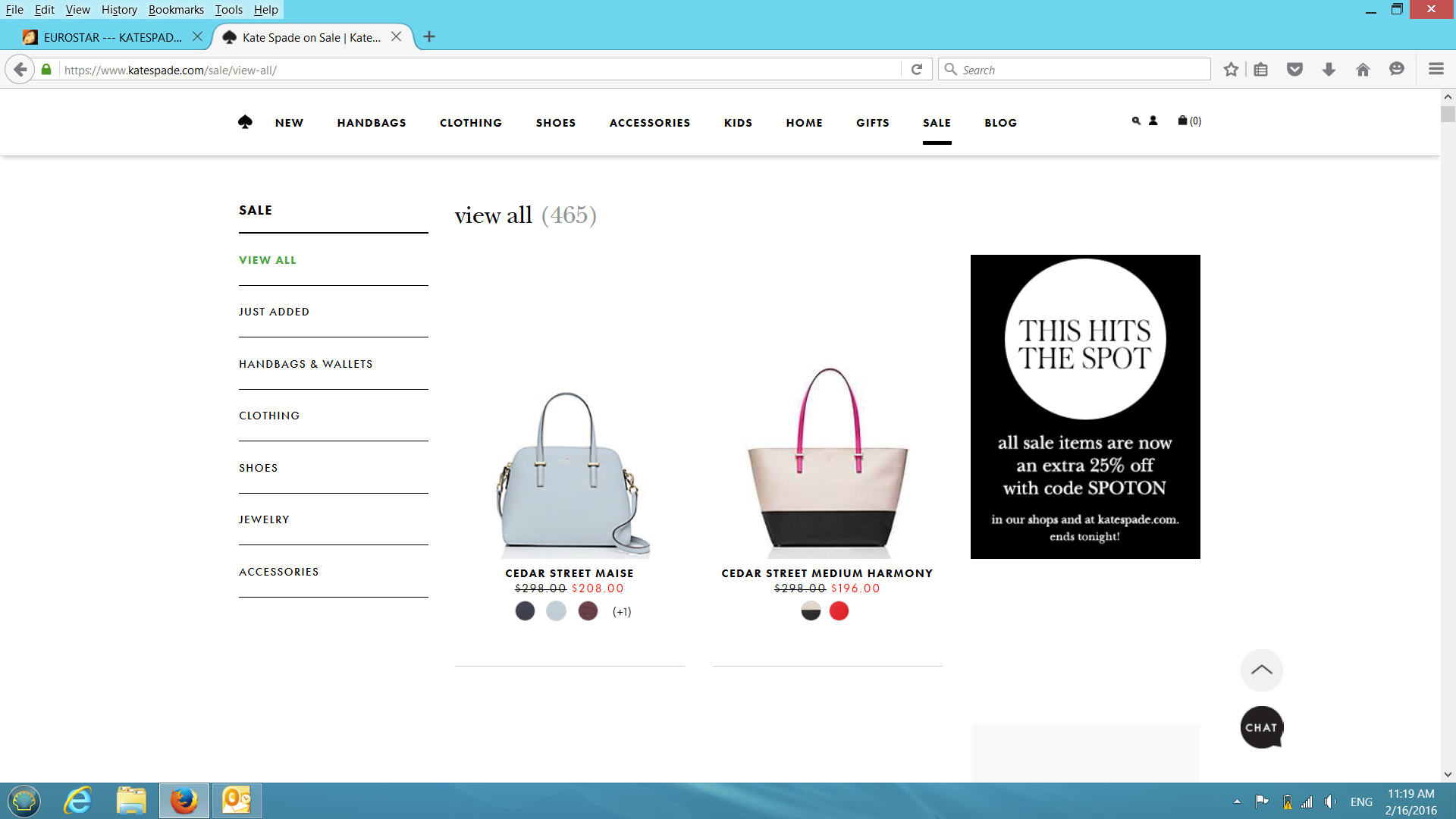Open the History menu

119,10
